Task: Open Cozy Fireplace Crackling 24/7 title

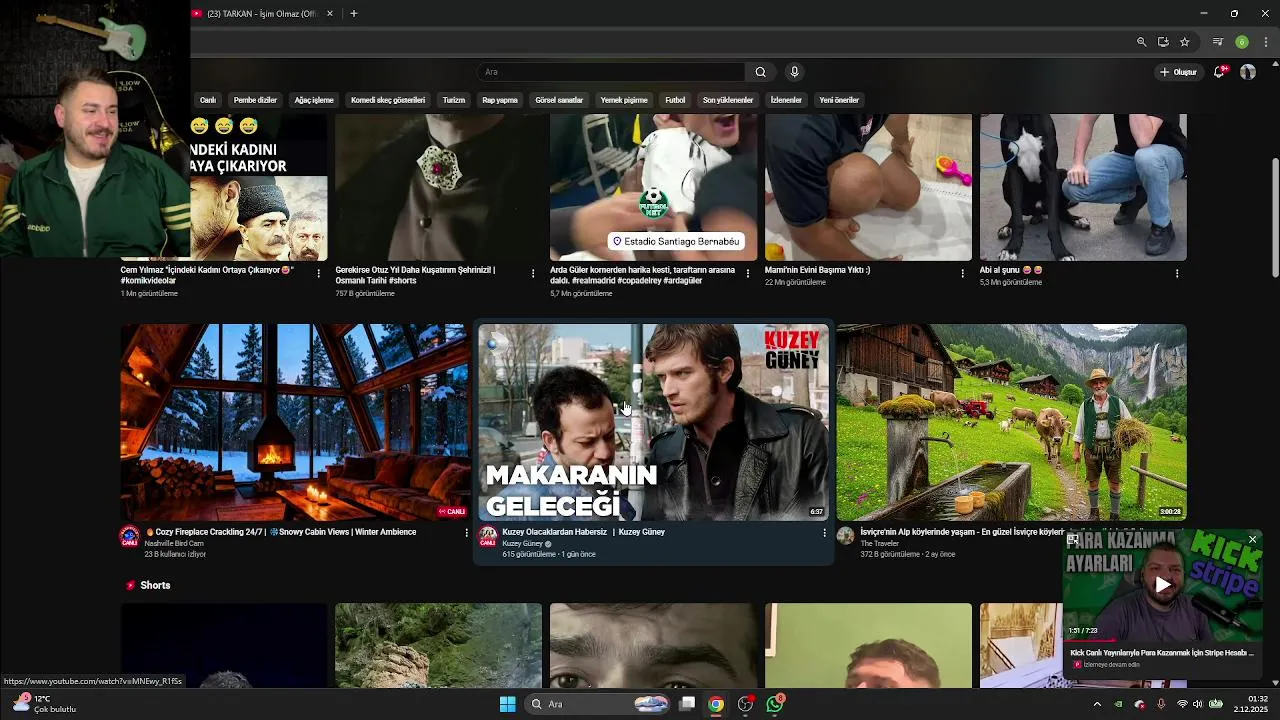Action: click(280, 532)
